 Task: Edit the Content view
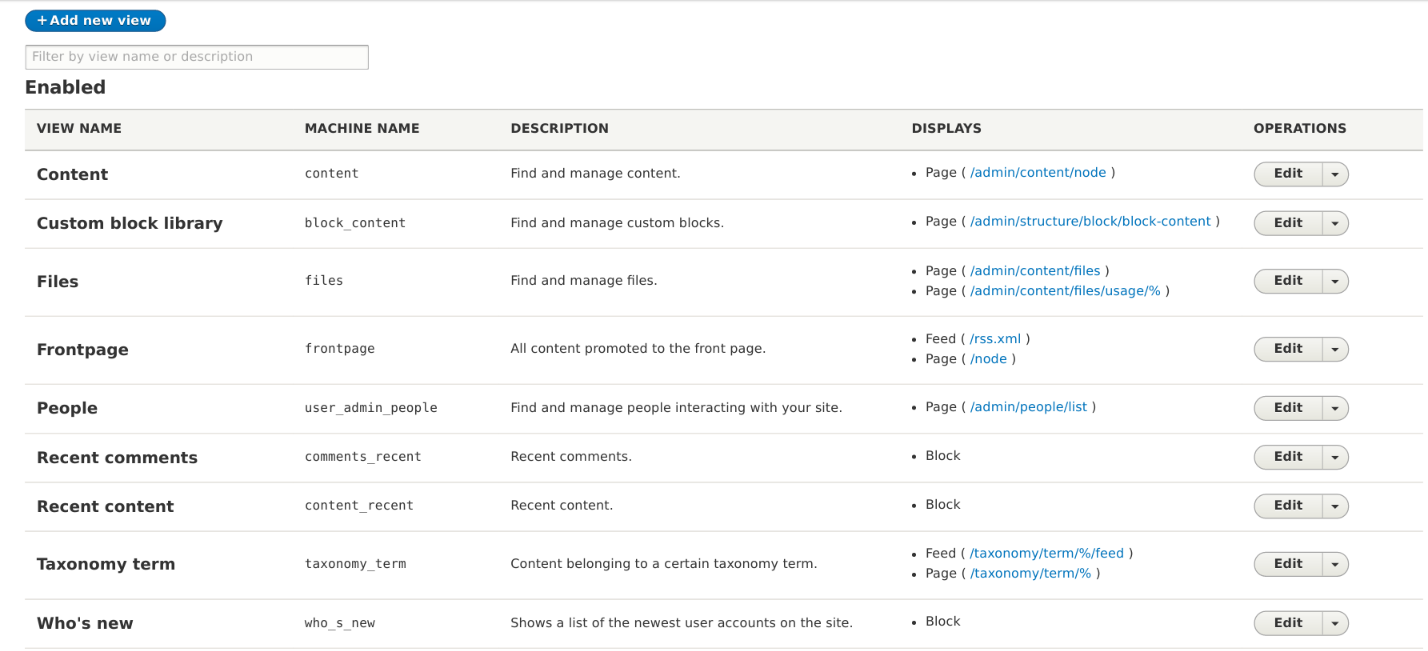coord(1288,173)
